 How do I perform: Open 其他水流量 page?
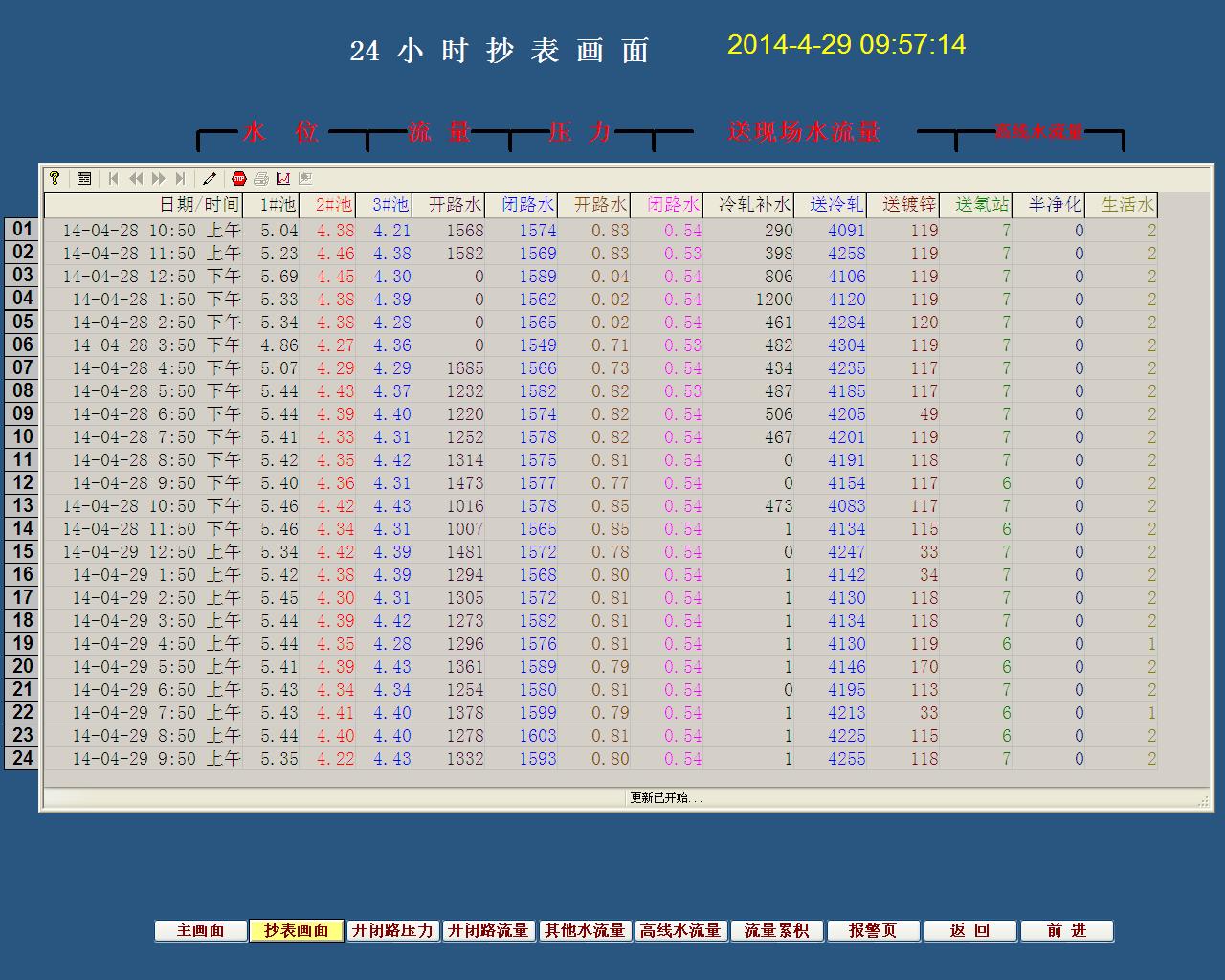(x=585, y=930)
